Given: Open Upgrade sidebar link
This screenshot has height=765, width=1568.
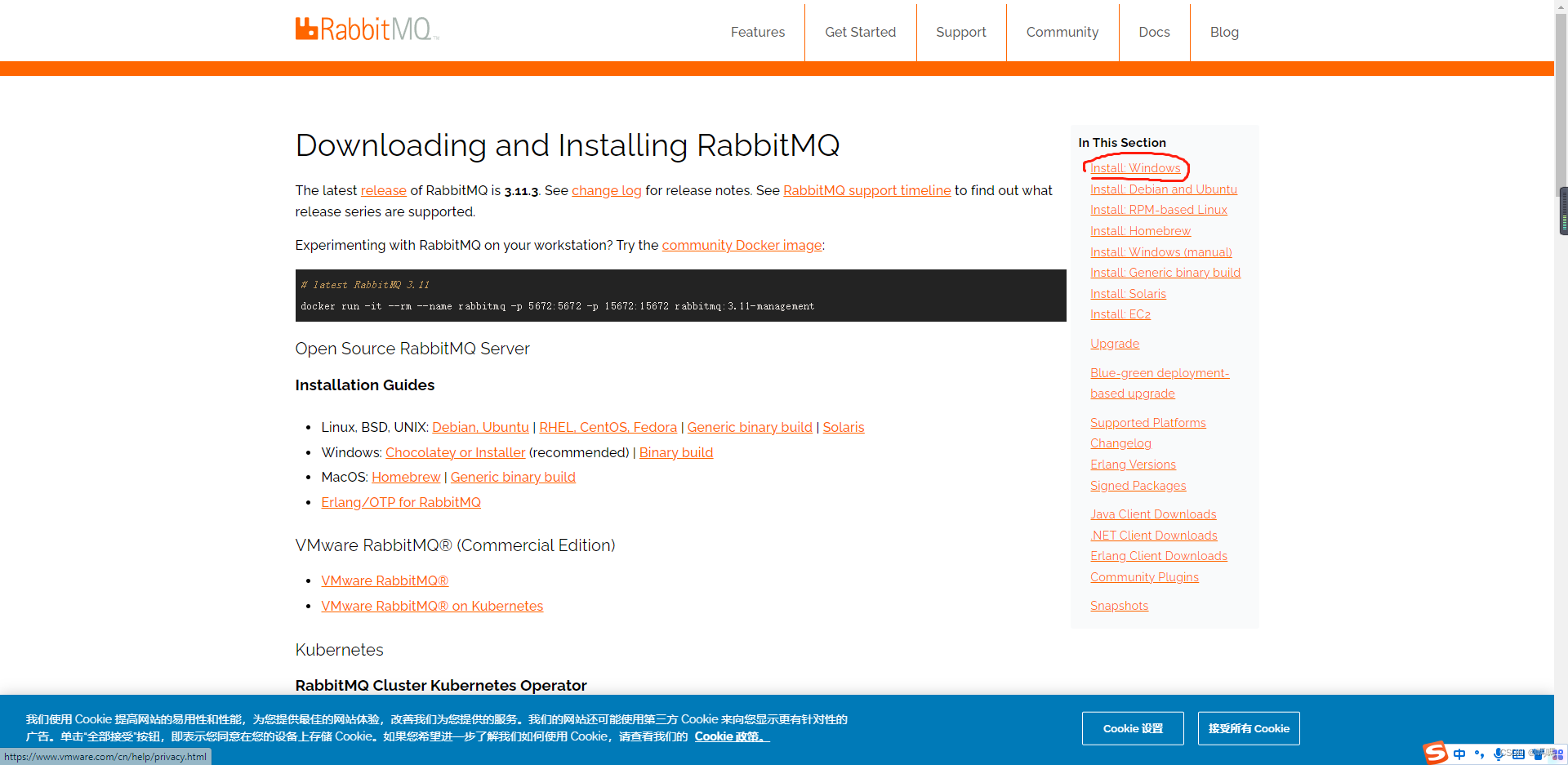Looking at the screenshot, I should 1114,344.
